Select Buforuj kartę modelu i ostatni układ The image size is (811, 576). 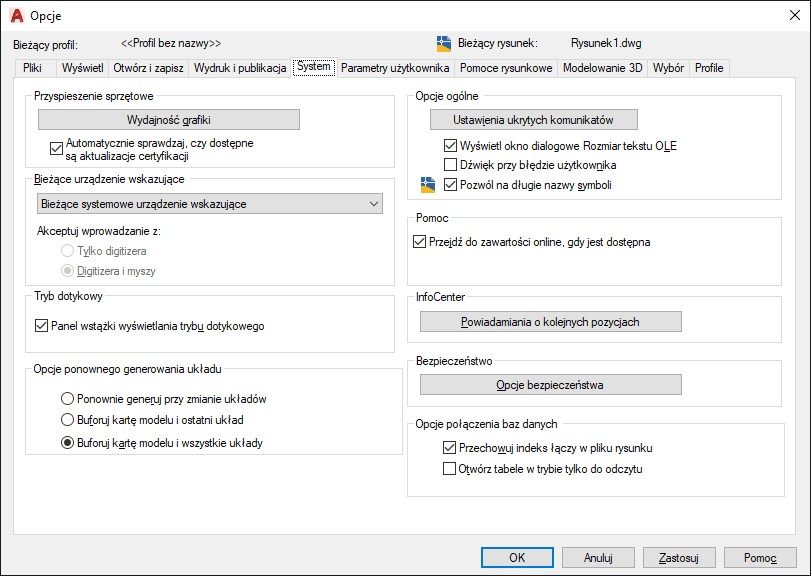(68, 420)
